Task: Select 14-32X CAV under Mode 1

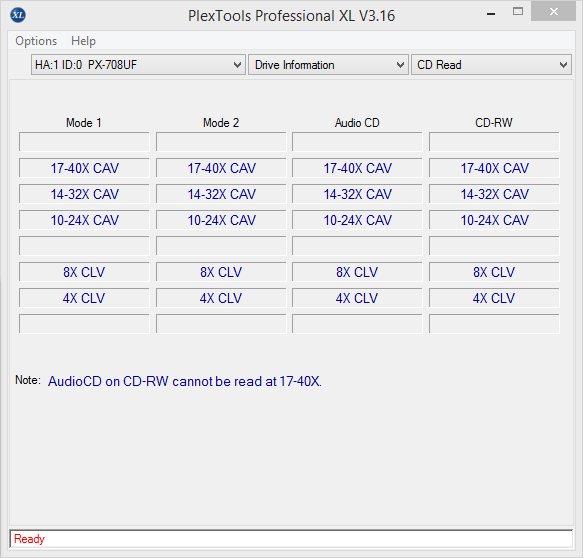Action: (84, 194)
